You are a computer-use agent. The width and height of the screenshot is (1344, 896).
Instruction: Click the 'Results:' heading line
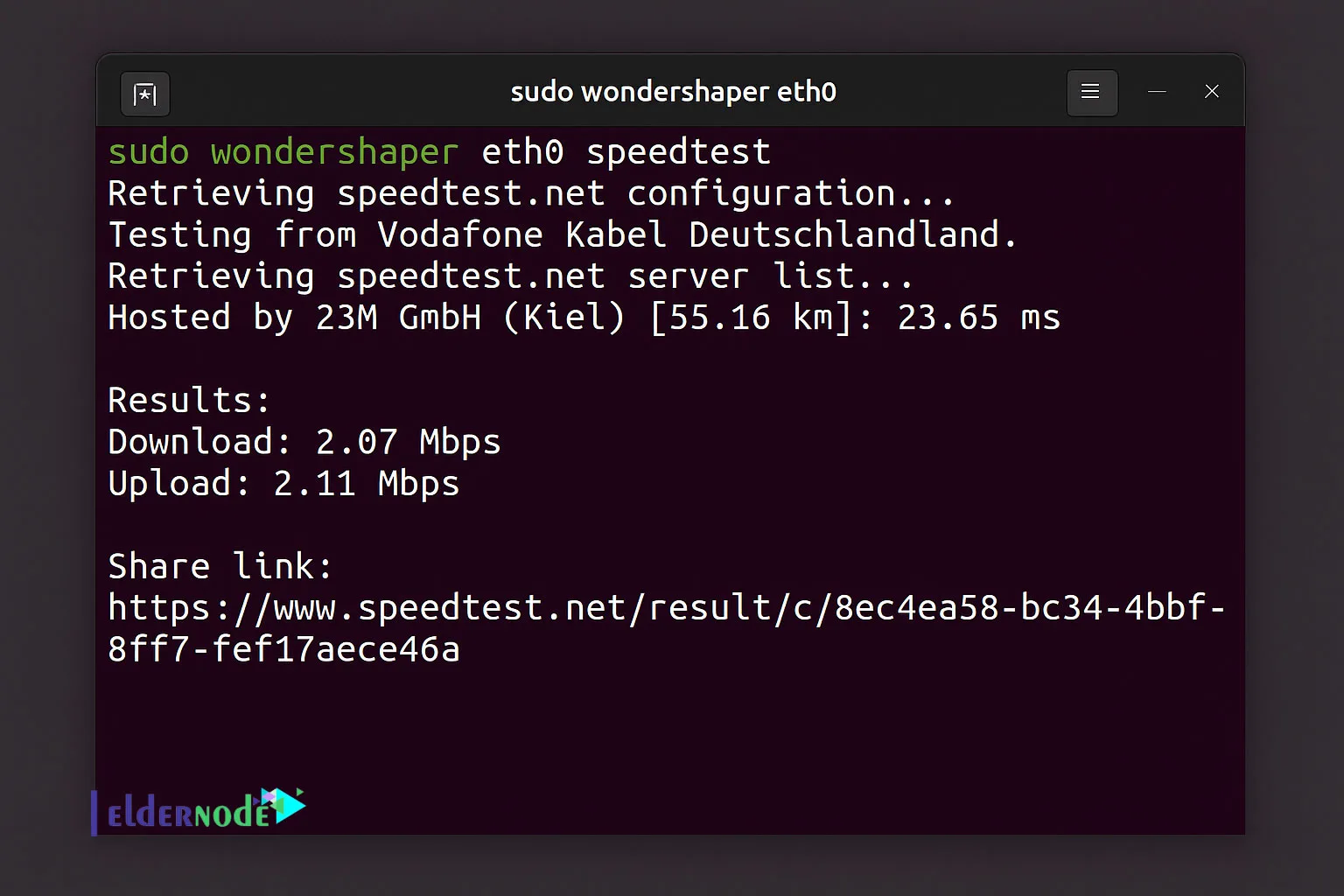pos(189,401)
